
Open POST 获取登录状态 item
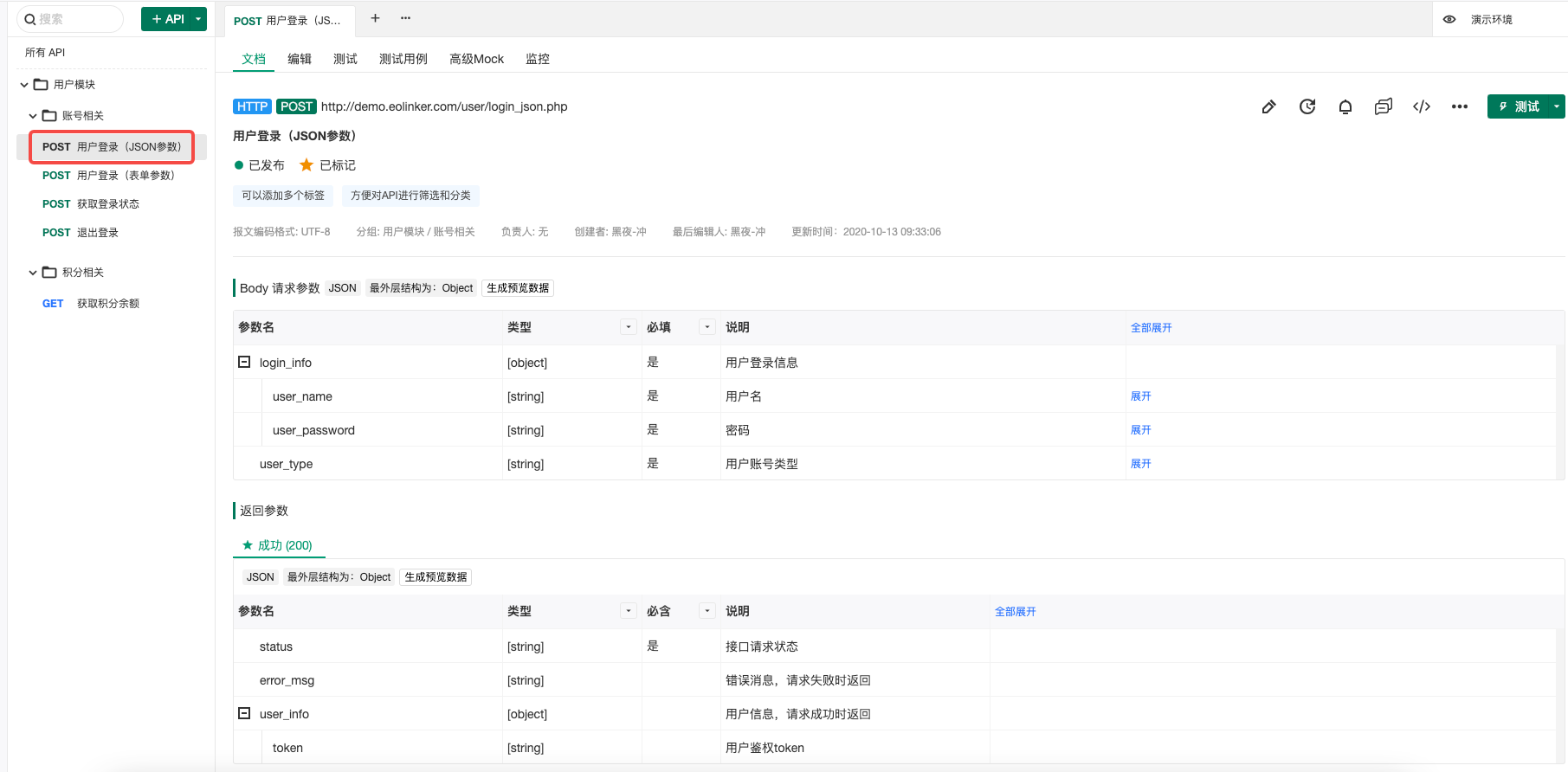tap(91, 204)
